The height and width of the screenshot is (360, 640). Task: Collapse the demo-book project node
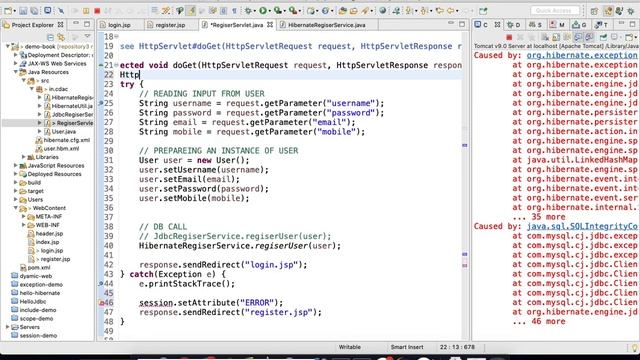[x=8, y=46]
